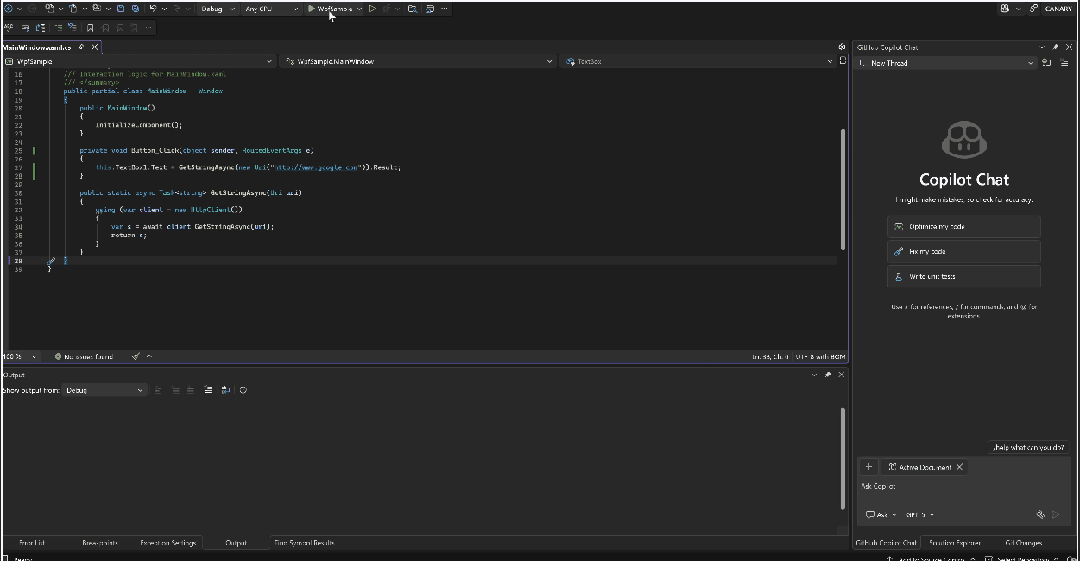Click the editor split window icon
Image resolution: width=1080 pixels, height=561 pixels.
point(842,61)
